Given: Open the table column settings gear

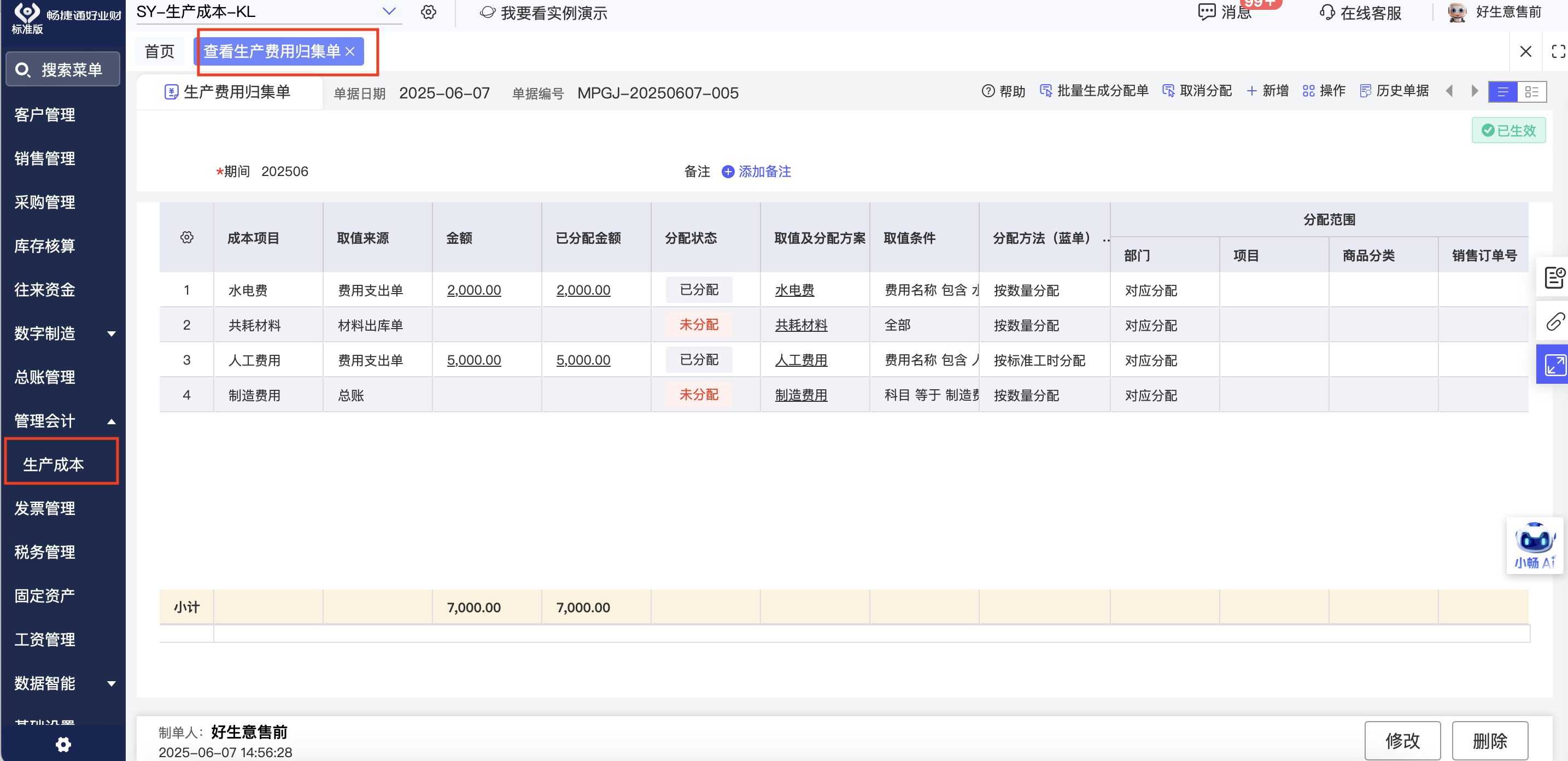Looking at the screenshot, I should click(x=187, y=237).
